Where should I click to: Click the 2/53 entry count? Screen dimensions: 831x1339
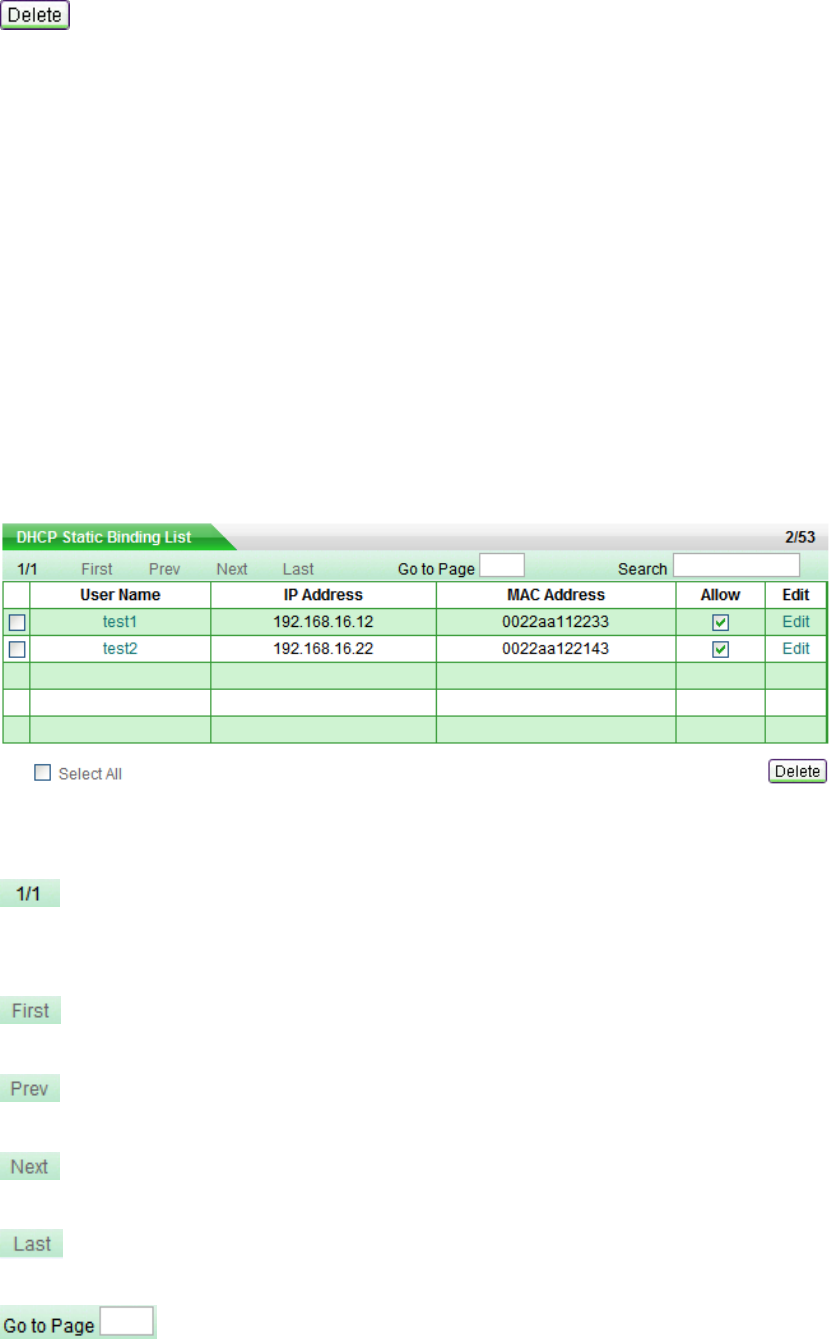800,537
